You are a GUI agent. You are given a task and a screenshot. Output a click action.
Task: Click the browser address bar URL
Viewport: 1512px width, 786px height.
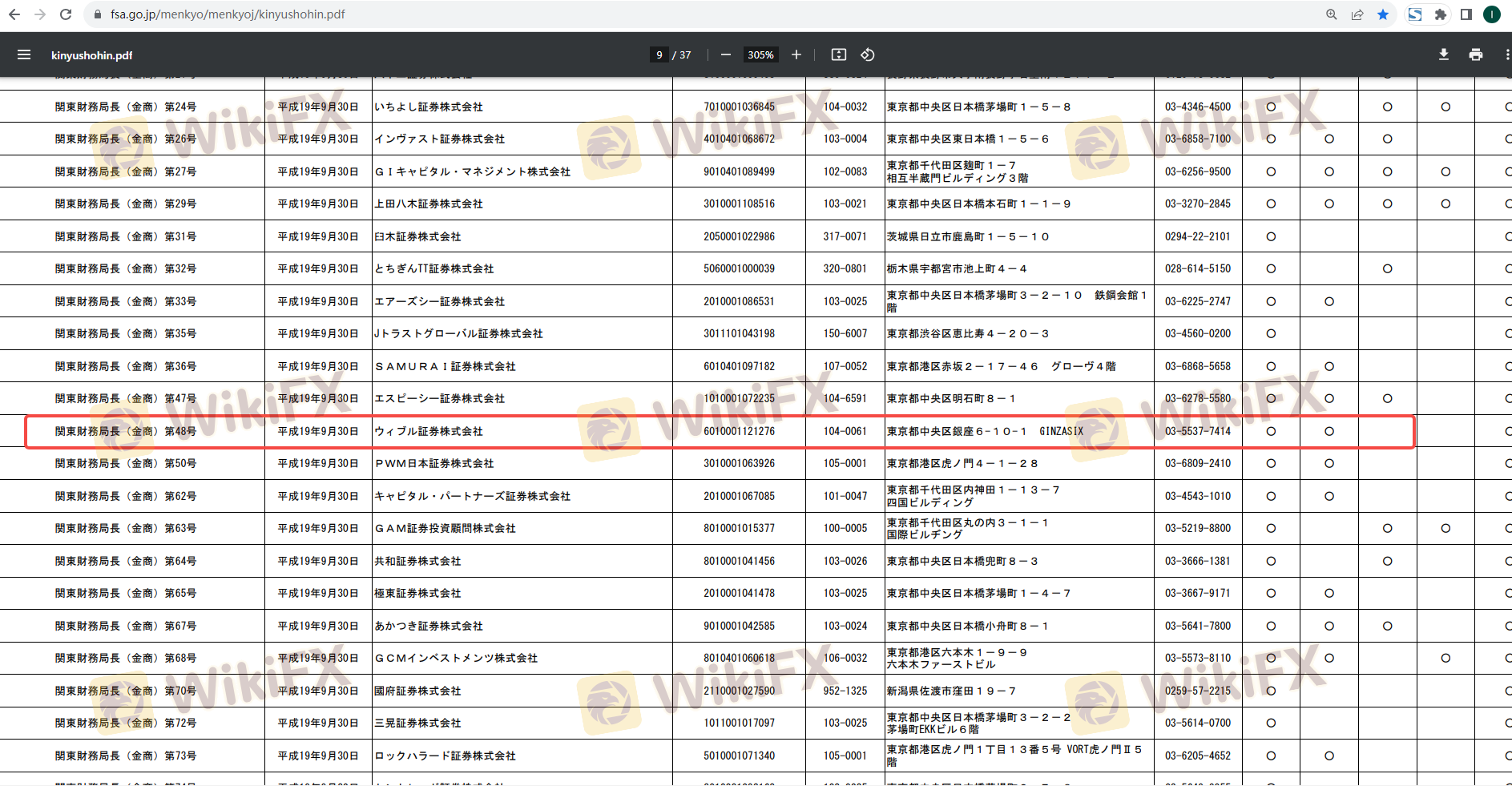[x=228, y=14]
